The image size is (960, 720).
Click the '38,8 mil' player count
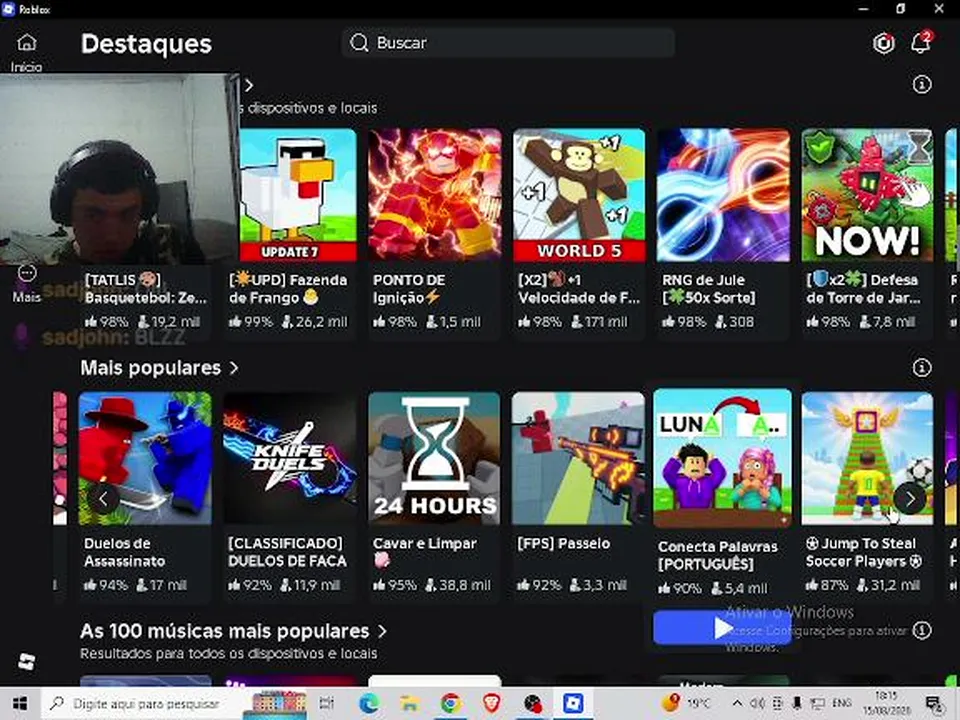click(x=465, y=585)
